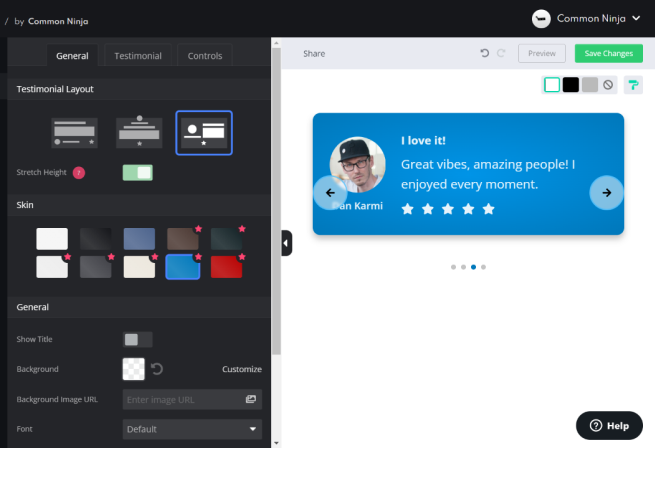Reset the Background color with reset icon
655x490 pixels.
tap(157, 369)
